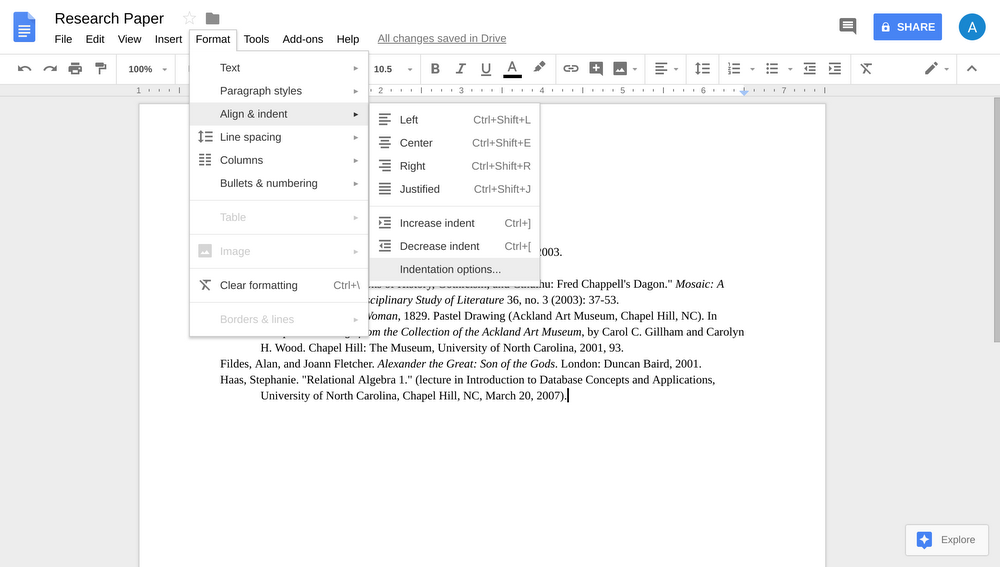Expand the Text submenu
1000x567 pixels.
279,68
